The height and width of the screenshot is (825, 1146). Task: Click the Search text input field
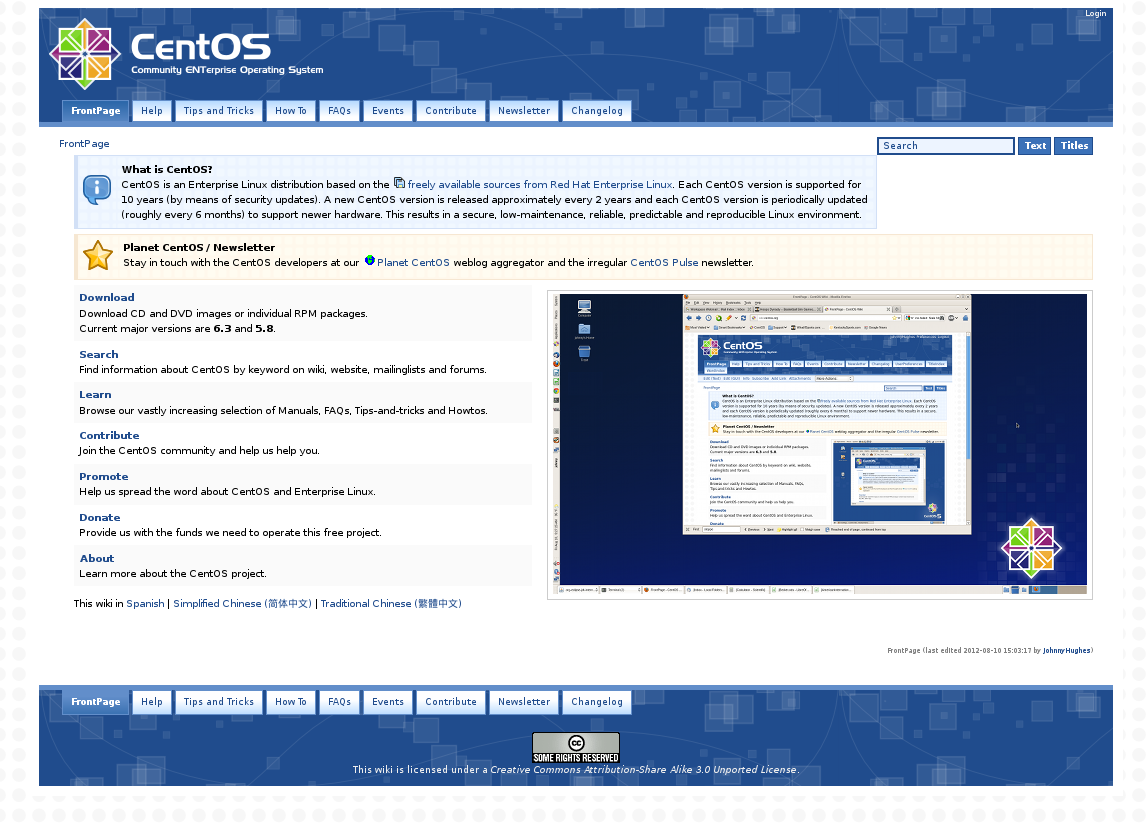coord(945,146)
